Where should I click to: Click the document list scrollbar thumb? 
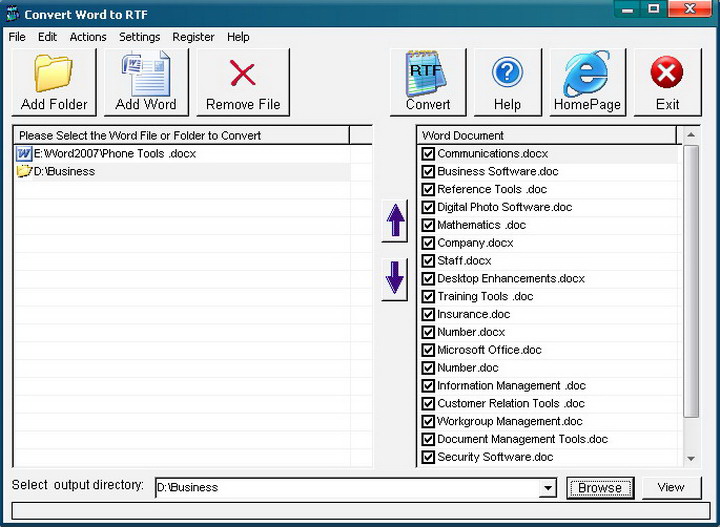click(x=691, y=281)
